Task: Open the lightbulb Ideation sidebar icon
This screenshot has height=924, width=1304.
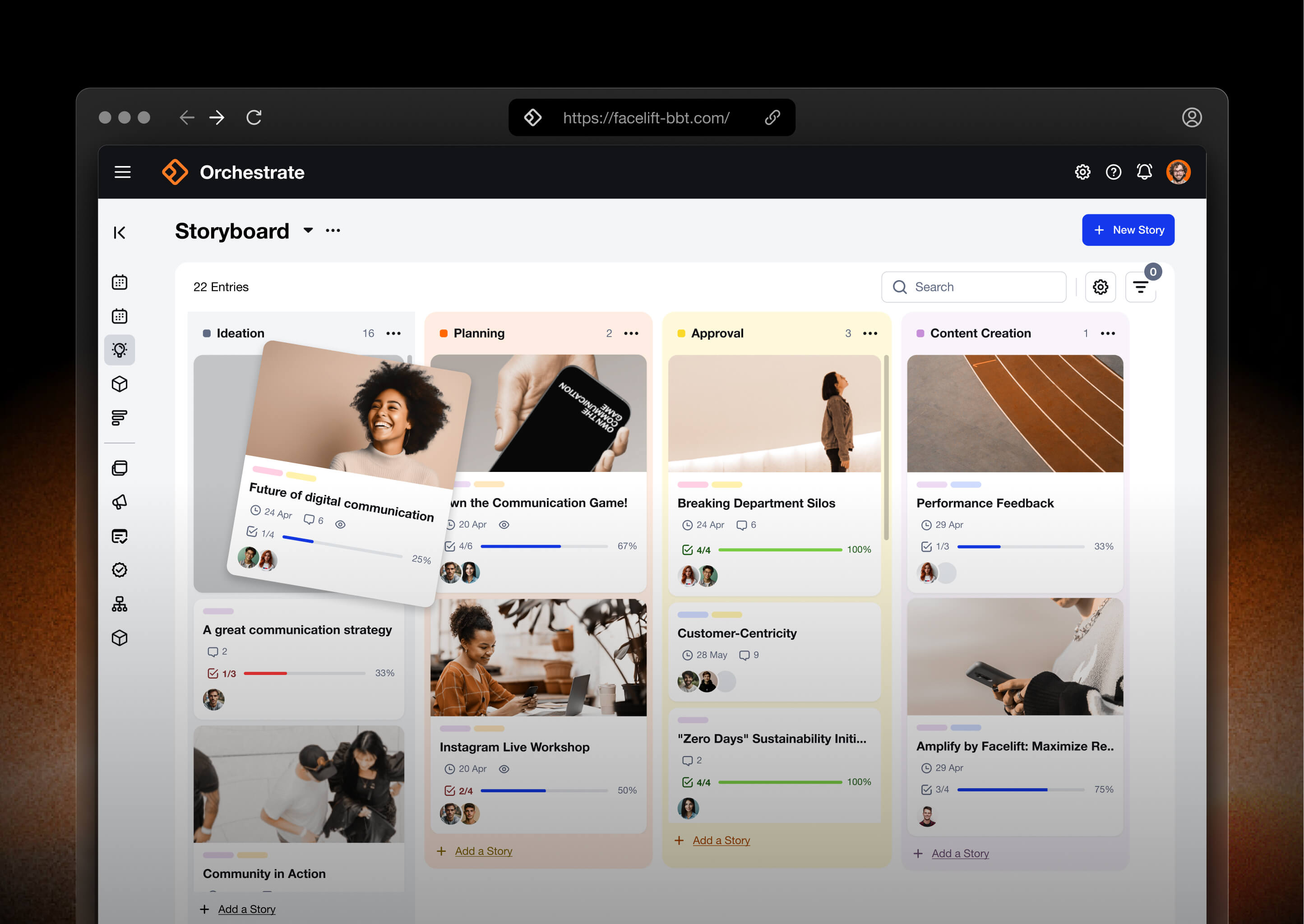Action: (120, 349)
